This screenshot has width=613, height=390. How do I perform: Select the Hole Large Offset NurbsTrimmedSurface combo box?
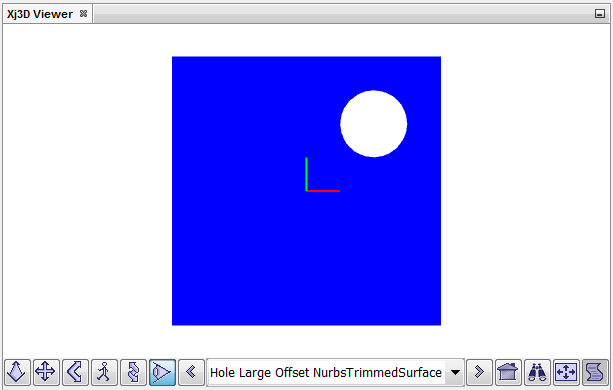[x=335, y=372]
